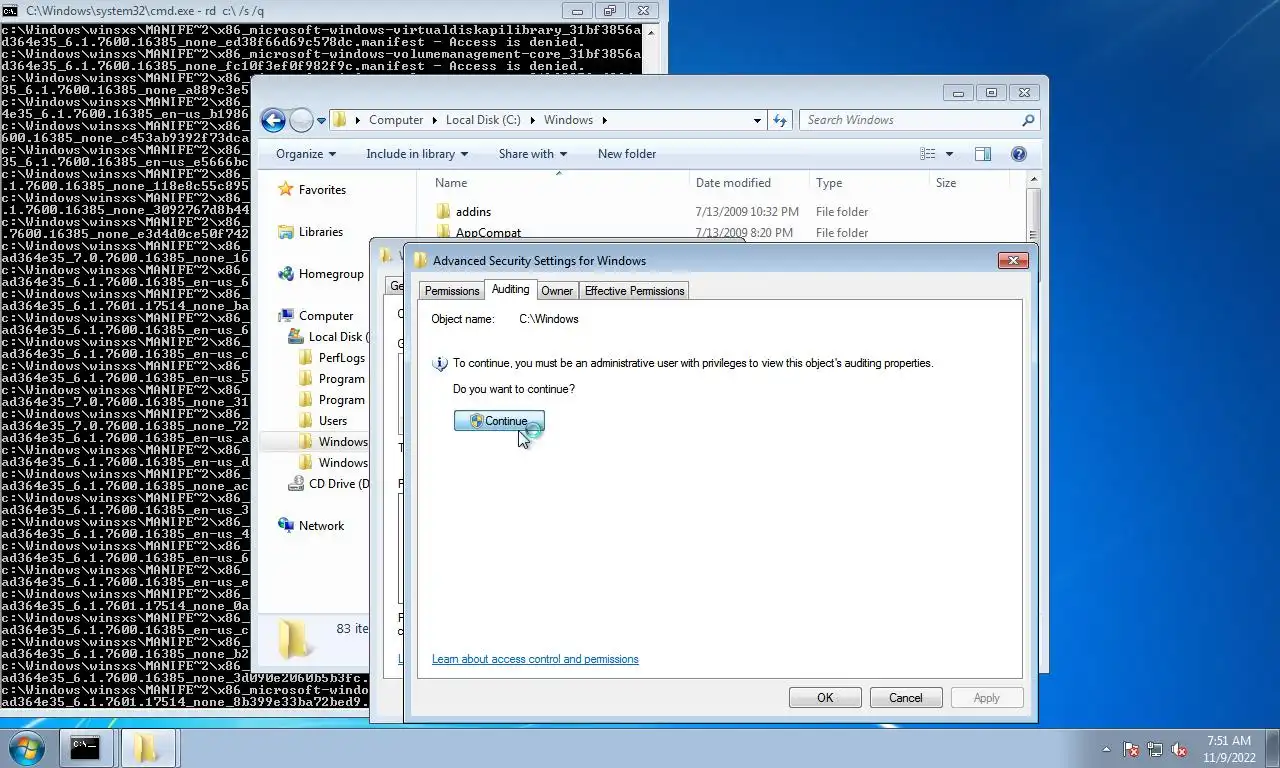The width and height of the screenshot is (1280, 768).
Task: Open the Share with menu
Action: click(x=533, y=154)
